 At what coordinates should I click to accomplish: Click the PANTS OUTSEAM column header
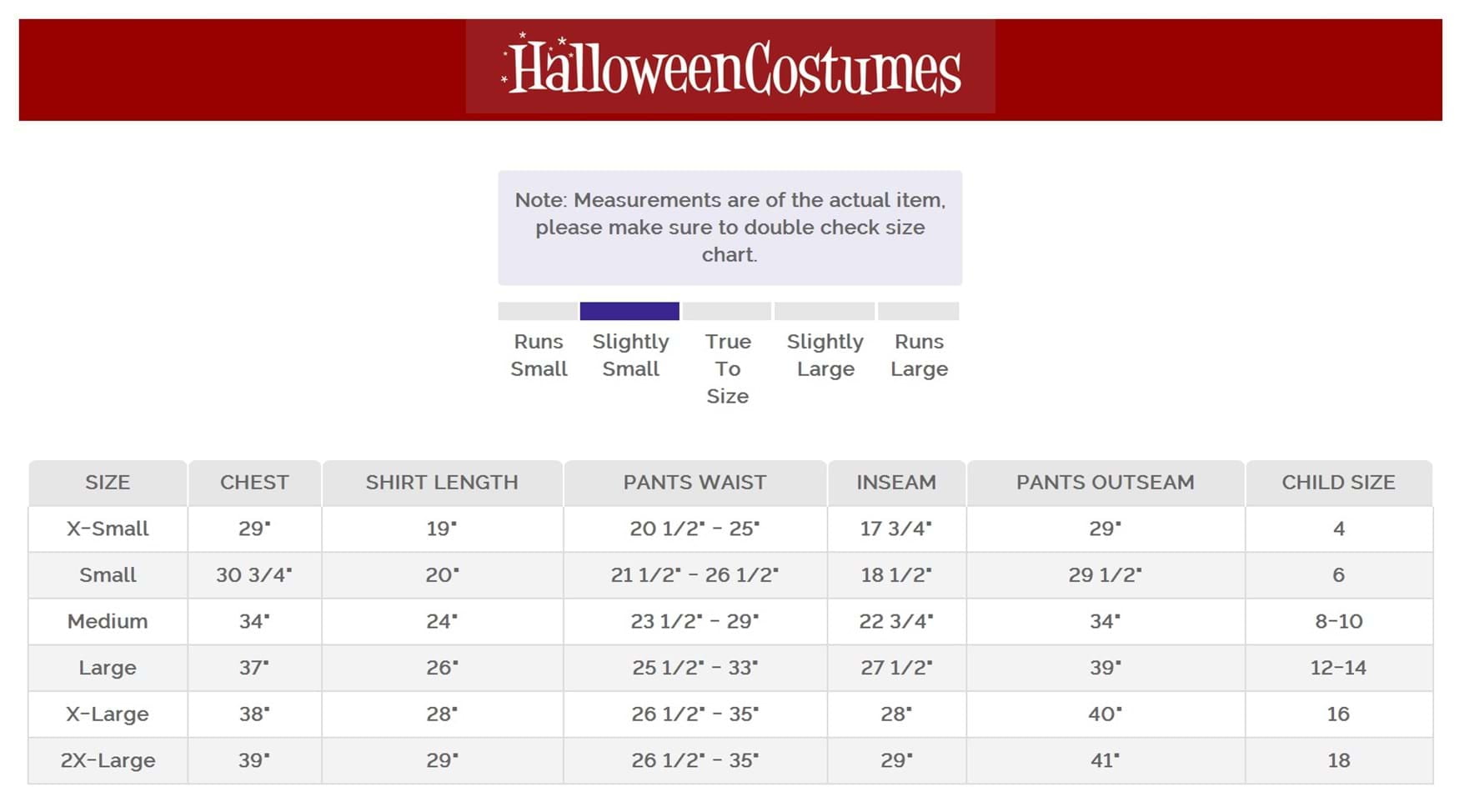pyautogui.click(x=1105, y=483)
